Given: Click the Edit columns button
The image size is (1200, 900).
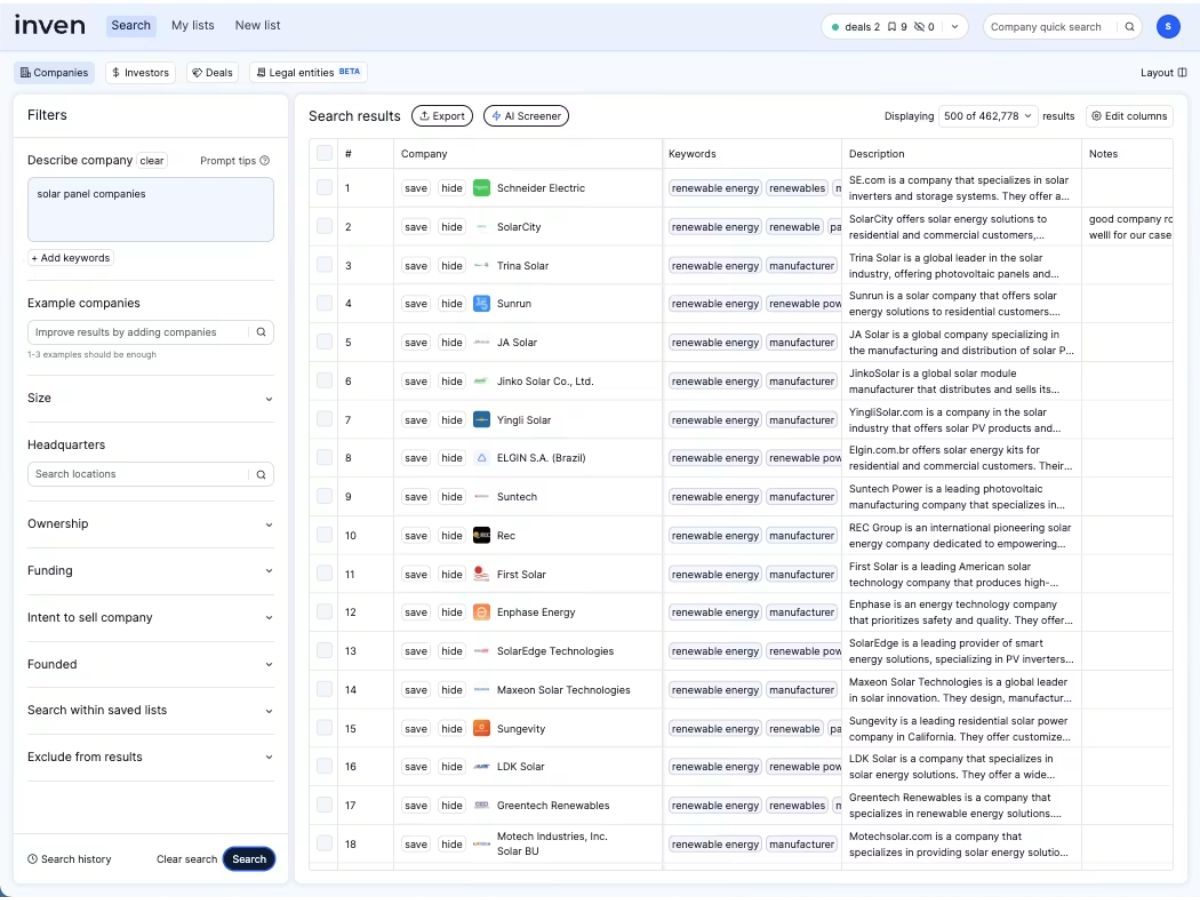Looking at the screenshot, I should 1129,116.
